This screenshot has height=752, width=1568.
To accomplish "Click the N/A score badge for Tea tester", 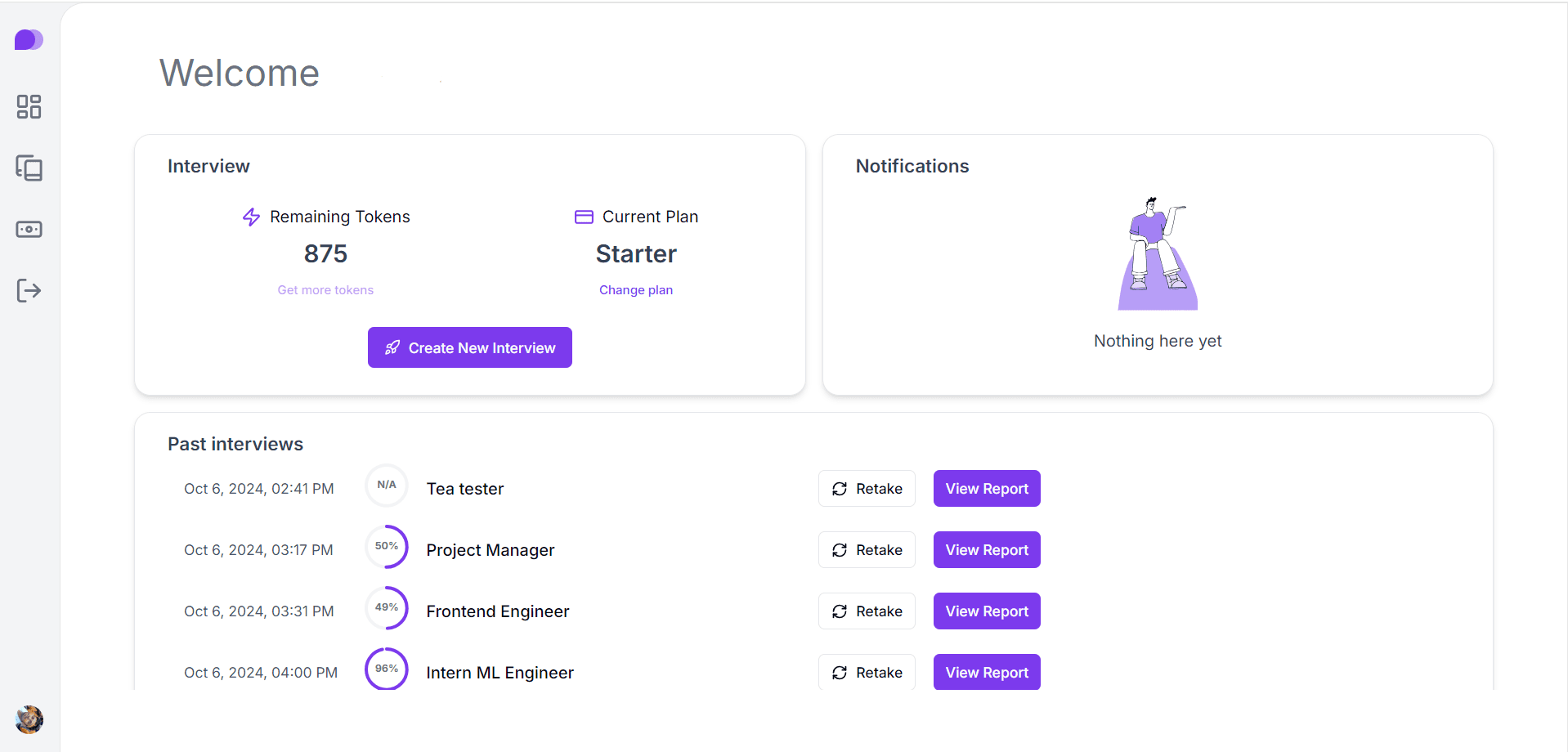I will [386, 485].
